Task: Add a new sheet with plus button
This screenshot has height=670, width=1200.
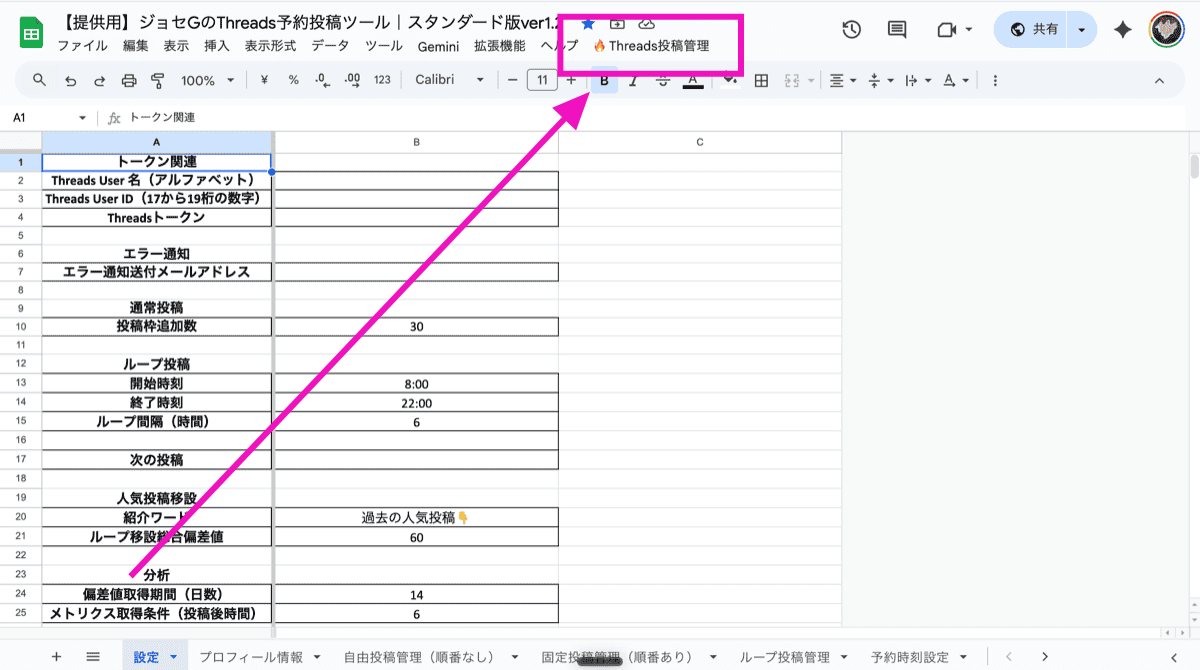Action: pyautogui.click(x=56, y=657)
